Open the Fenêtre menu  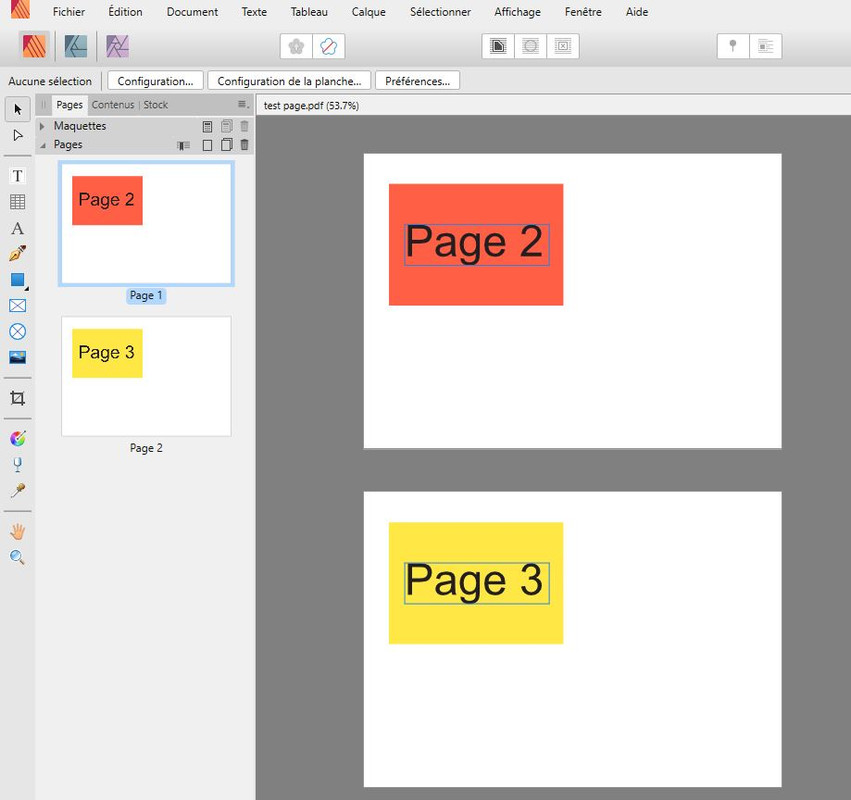pos(583,11)
